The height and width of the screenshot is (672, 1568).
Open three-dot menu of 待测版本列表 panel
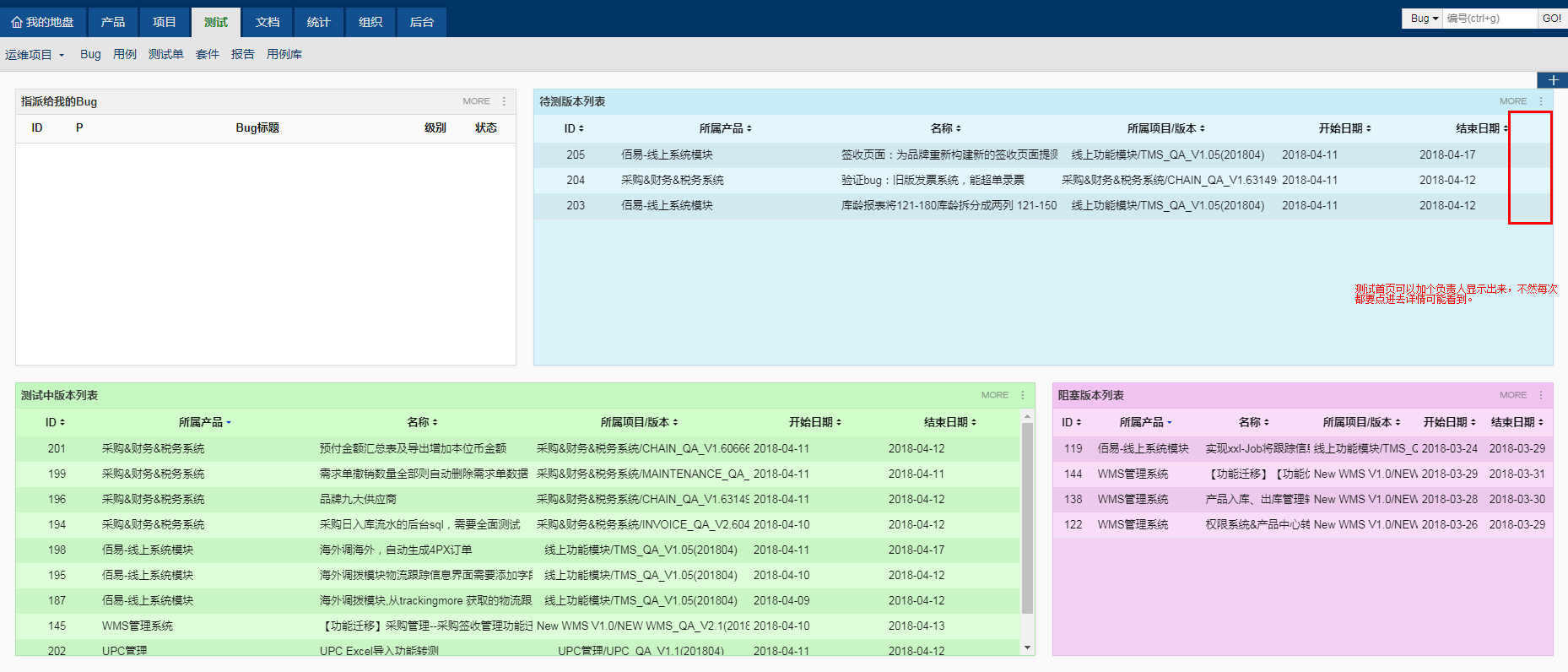pyautogui.click(x=1541, y=101)
